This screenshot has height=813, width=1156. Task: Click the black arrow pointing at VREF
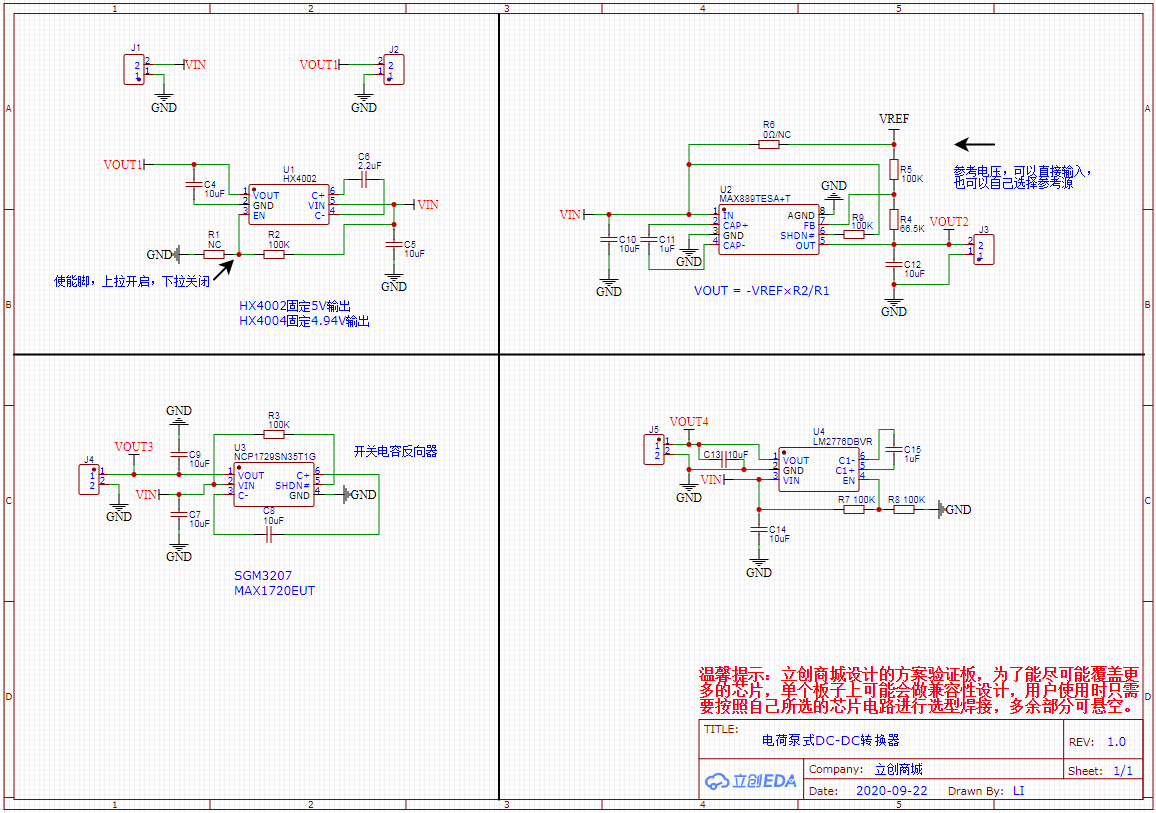974,144
